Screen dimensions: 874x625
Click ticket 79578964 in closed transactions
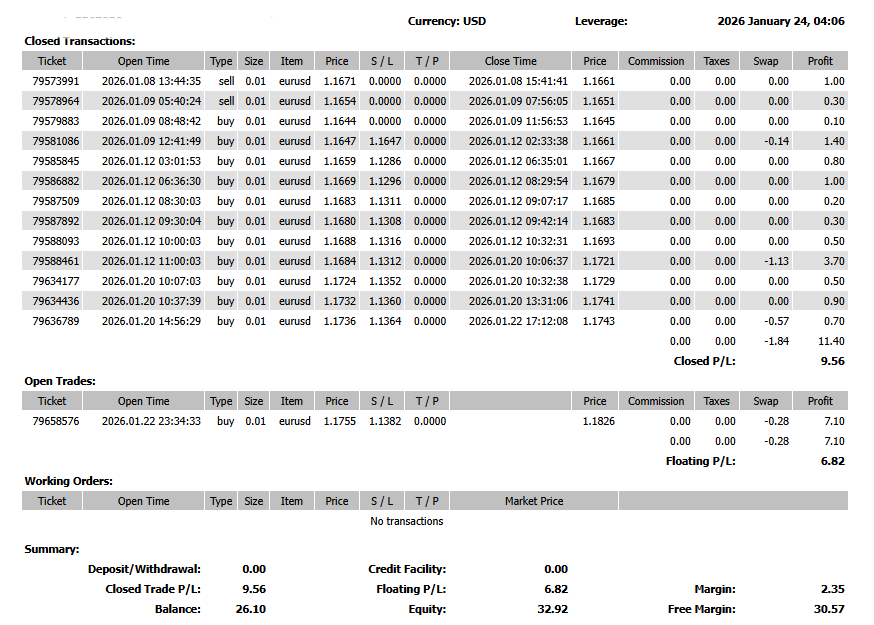[56, 101]
